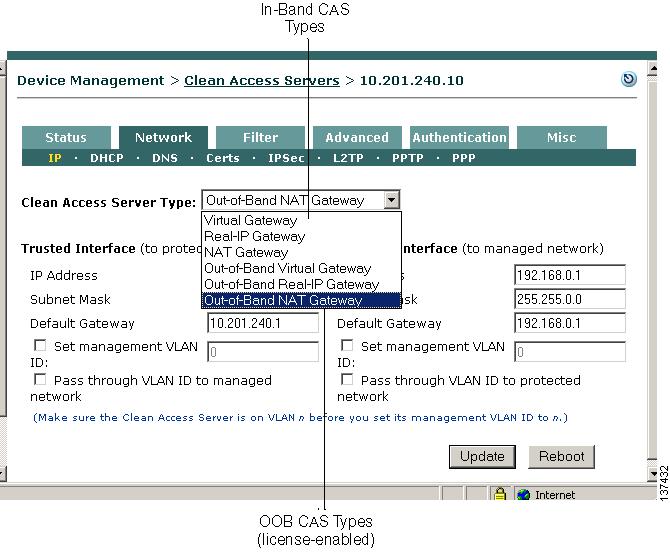
Task: Tick Pass through VLAN ID to managed network
Action: point(40,379)
